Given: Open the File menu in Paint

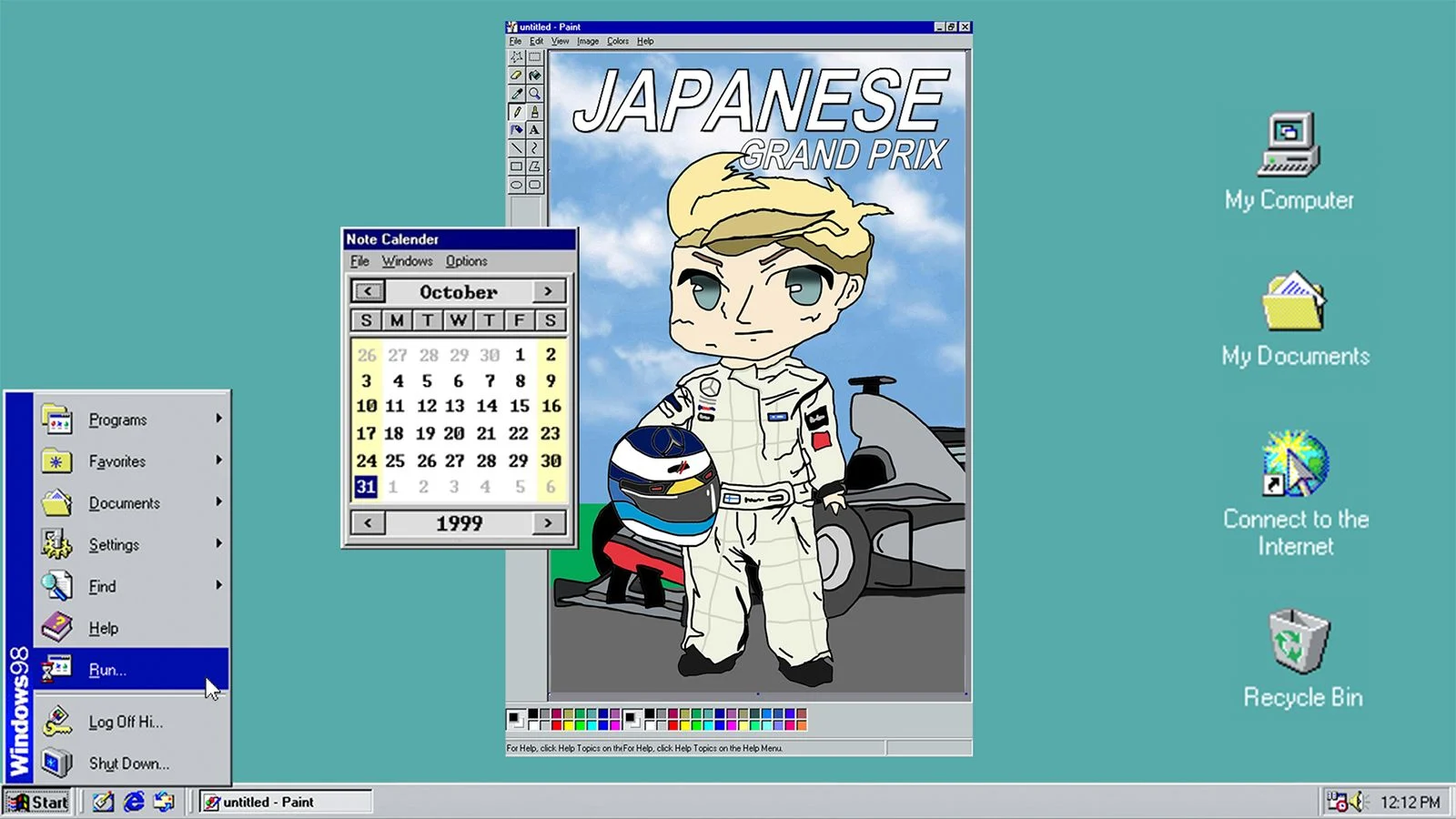Looking at the screenshot, I should click(x=515, y=41).
